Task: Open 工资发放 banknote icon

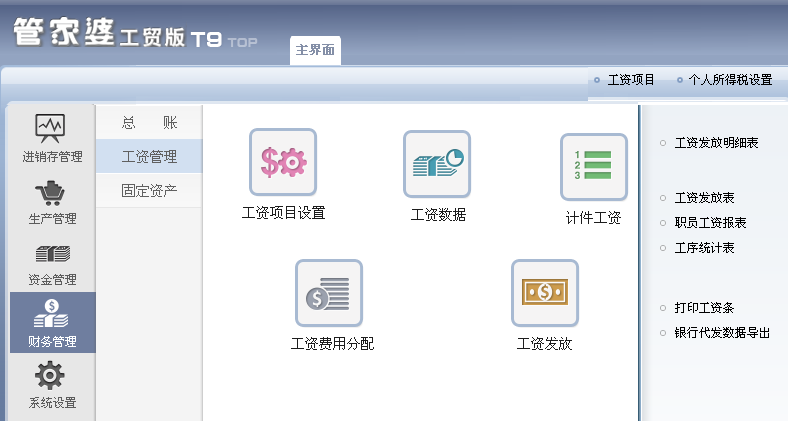Action: click(x=545, y=293)
